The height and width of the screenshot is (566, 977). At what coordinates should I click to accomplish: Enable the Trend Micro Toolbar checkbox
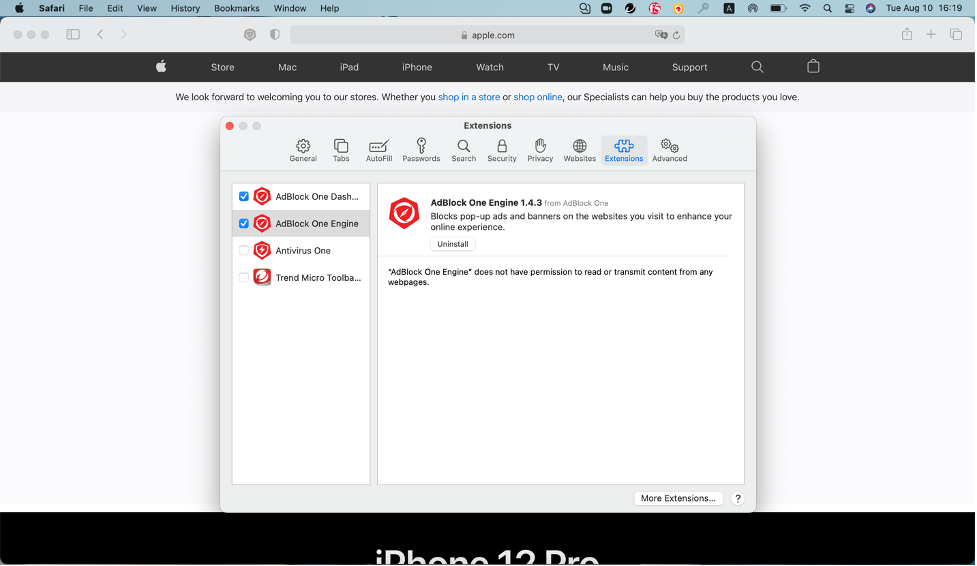(244, 278)
